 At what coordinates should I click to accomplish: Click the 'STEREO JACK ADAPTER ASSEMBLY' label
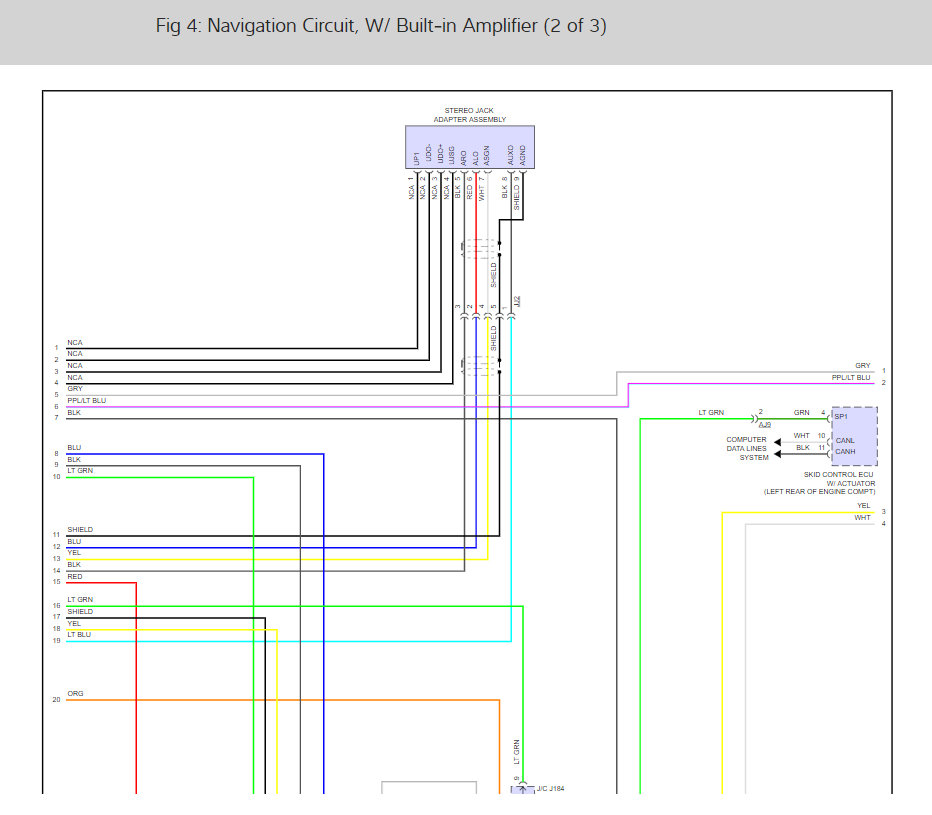coord(470,115)
